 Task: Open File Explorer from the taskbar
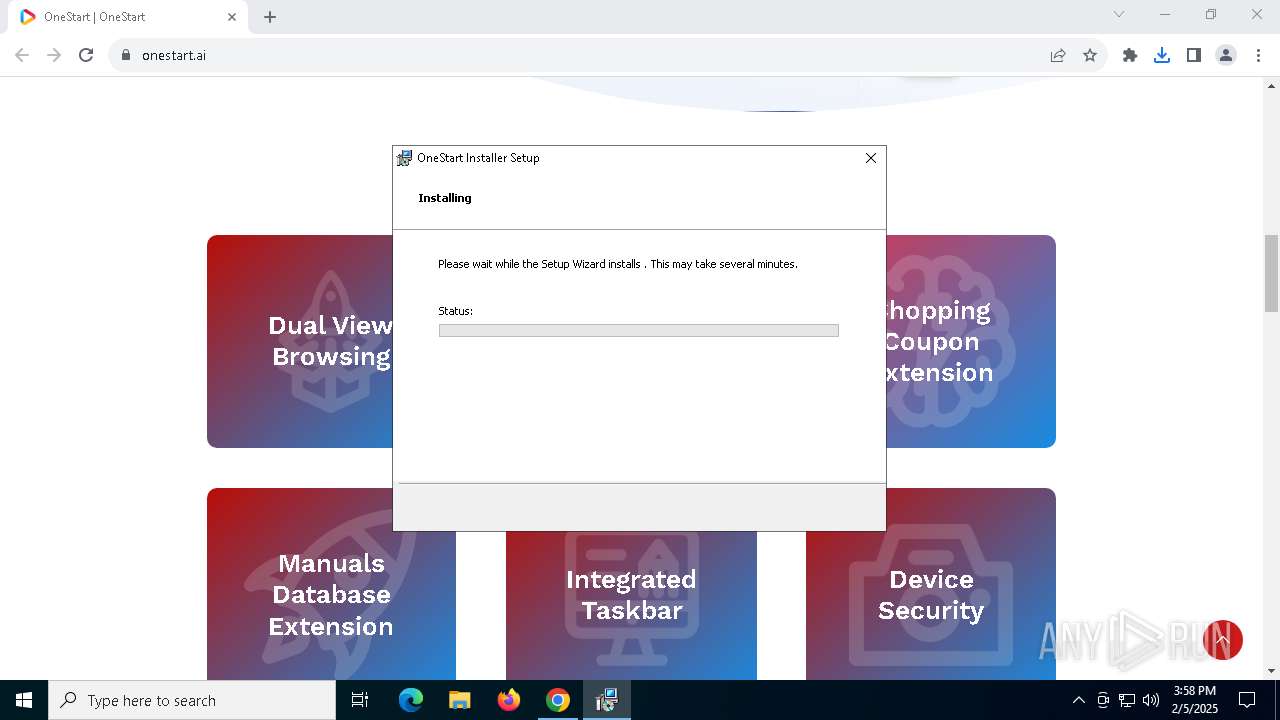(459, 700)
